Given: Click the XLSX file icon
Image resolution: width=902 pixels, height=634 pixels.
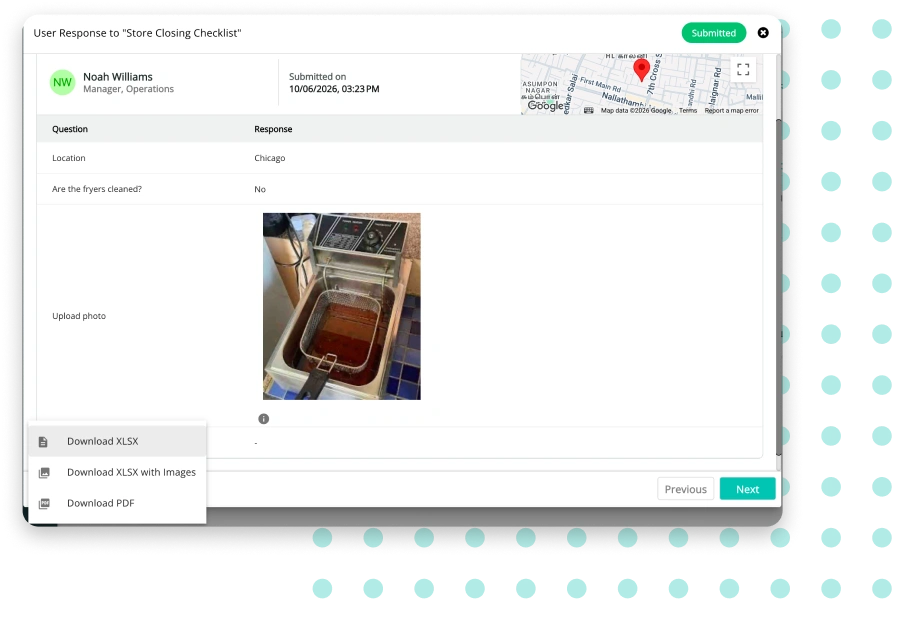Looking at the screenshot, I should click(x=43, y=442).
